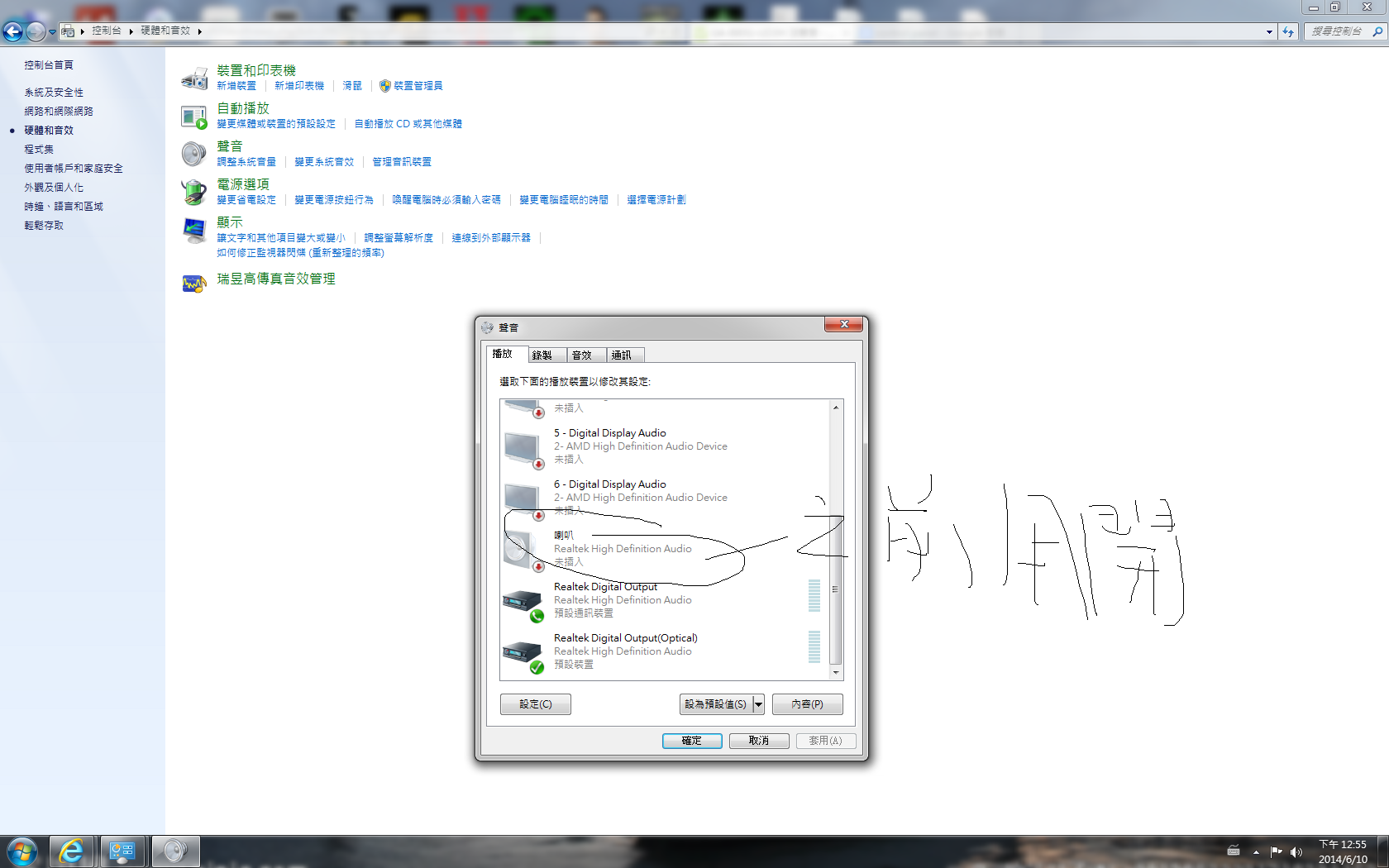Click the 取消 button
Screen dimensions: 1389x868
(x=759, y=741)
